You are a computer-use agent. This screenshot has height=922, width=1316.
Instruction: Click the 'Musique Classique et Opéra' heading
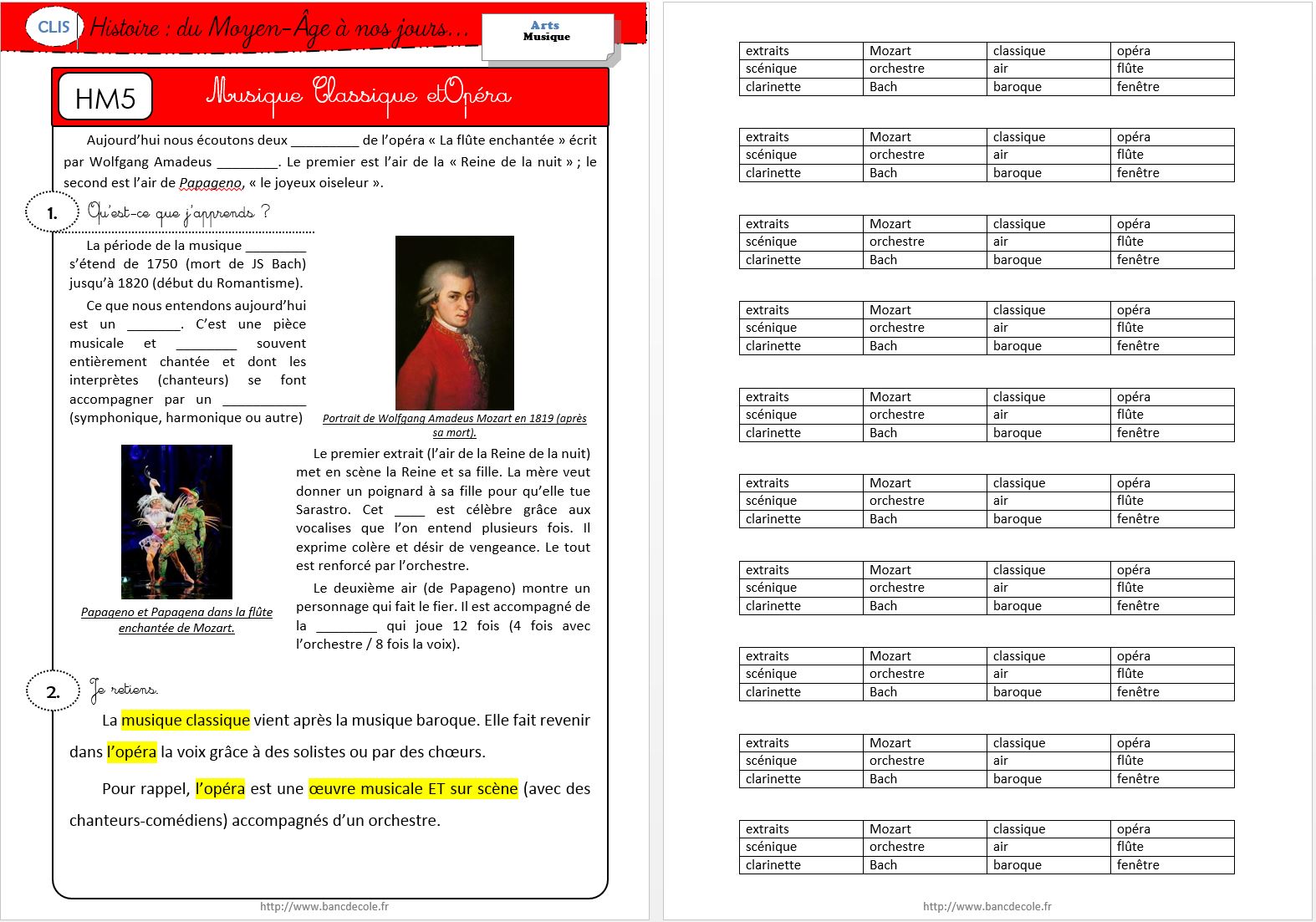359,94
